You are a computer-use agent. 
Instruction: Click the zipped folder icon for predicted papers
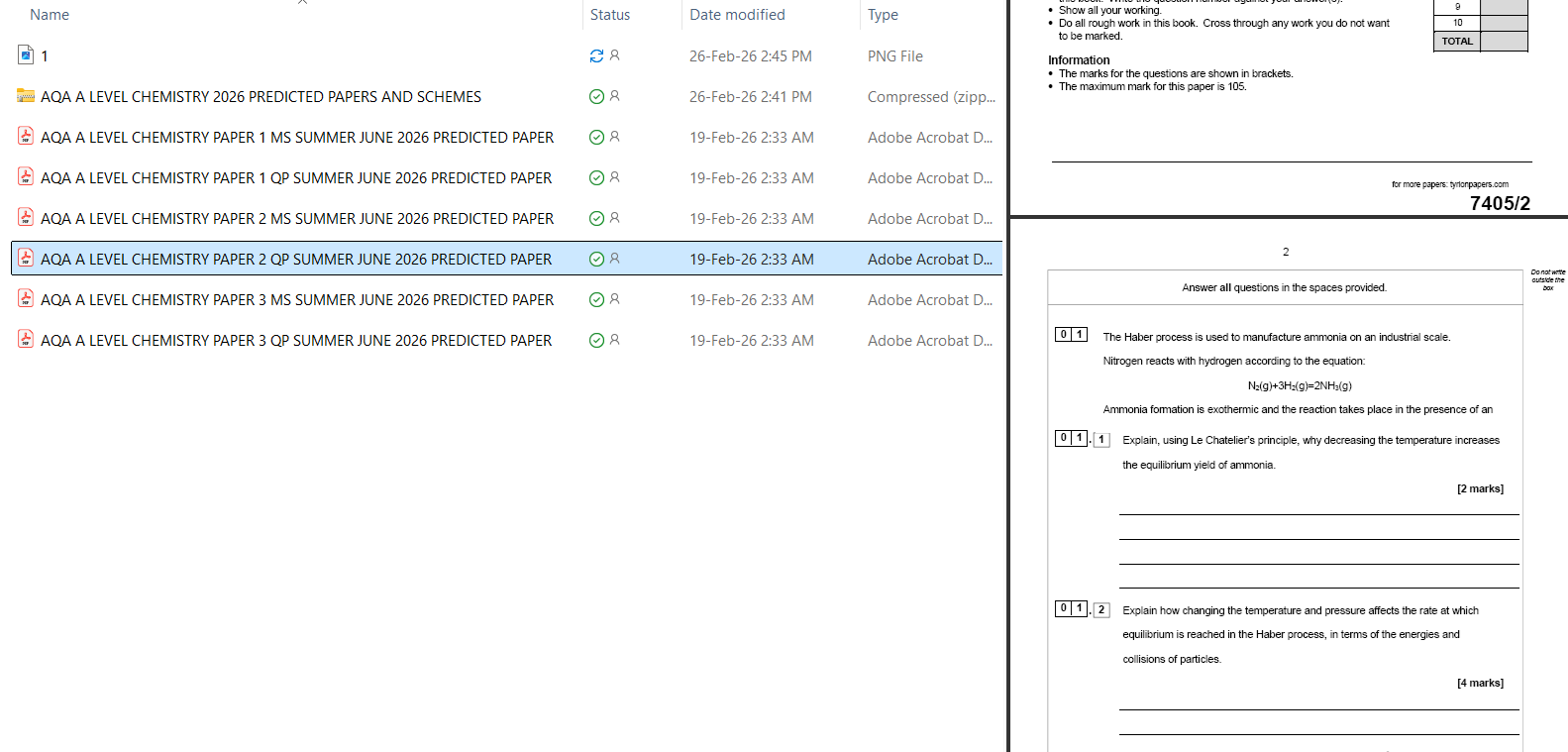pos(26,96)
